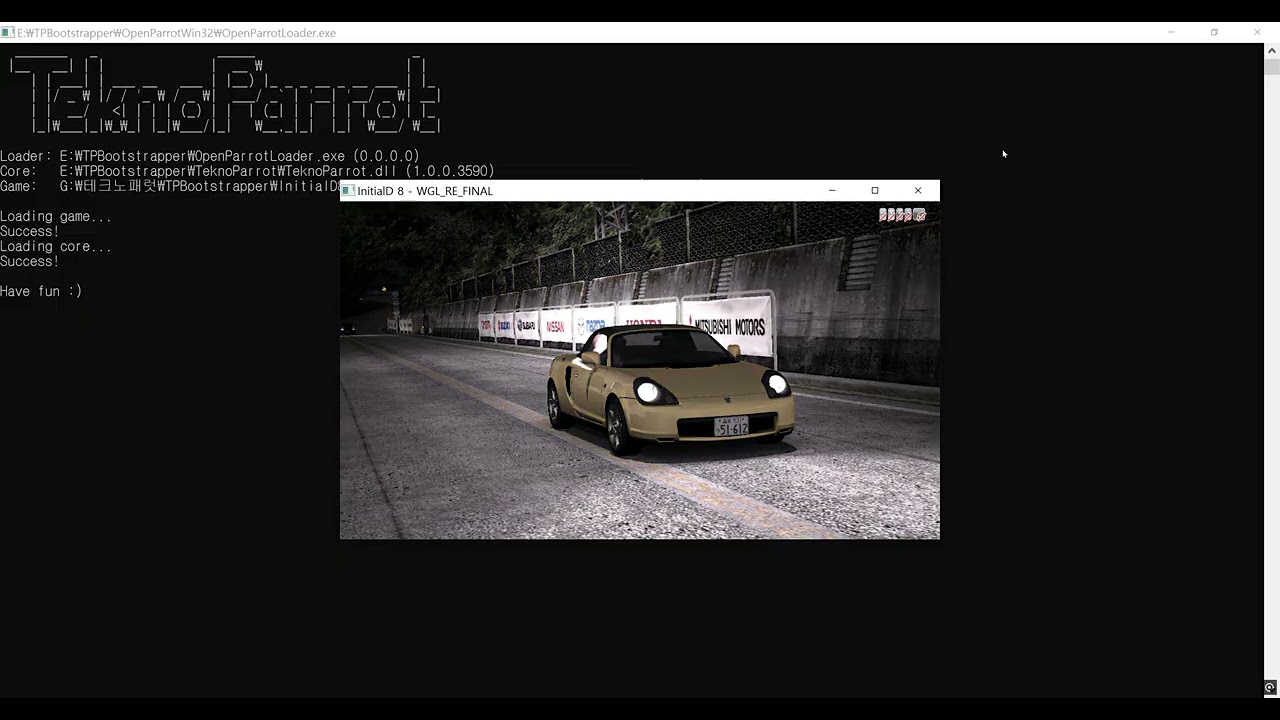
Task: Click the coin credit indicator in game view
Action: point(902,215)
